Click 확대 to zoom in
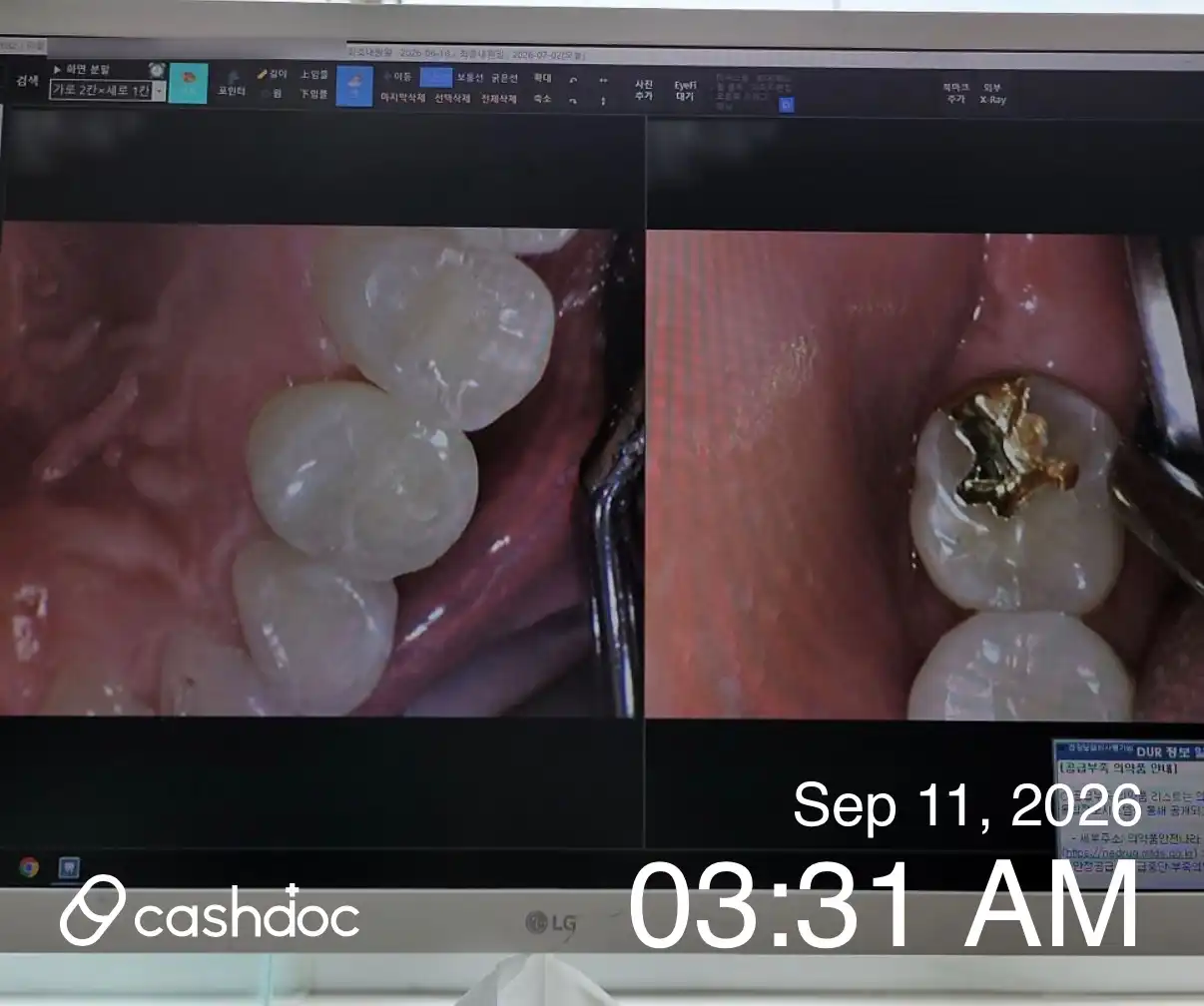The height and width of the screenshot is (1006, 1204). click(x=542, y=78)
